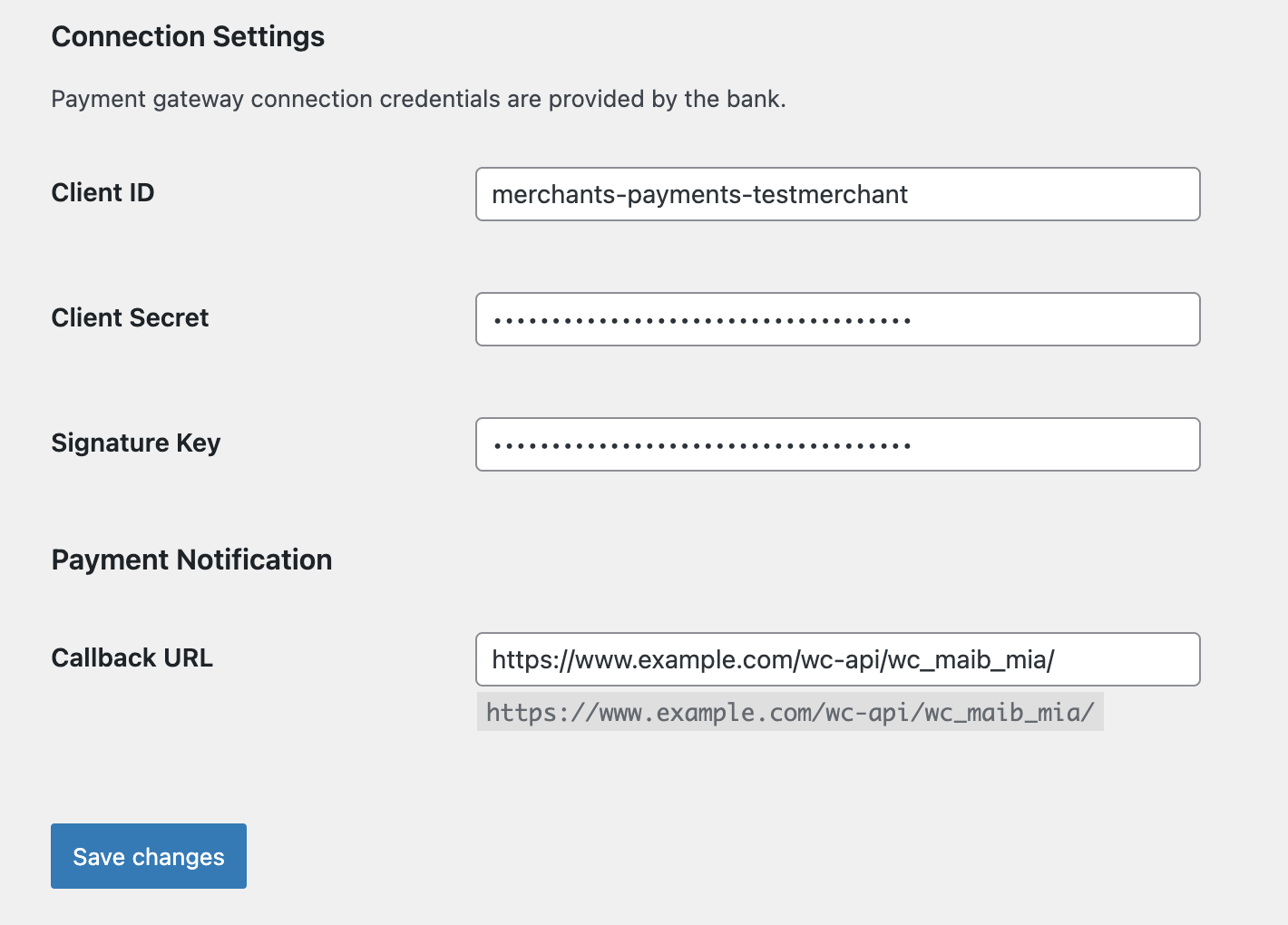
Task: Click the Signature Key label
Action: coord(136,443)
